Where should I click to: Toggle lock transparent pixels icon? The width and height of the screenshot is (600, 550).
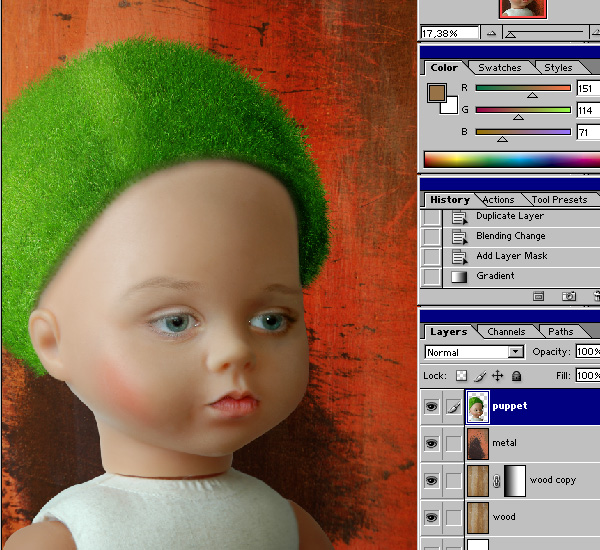pyautogui.click(x=461, y=376)
